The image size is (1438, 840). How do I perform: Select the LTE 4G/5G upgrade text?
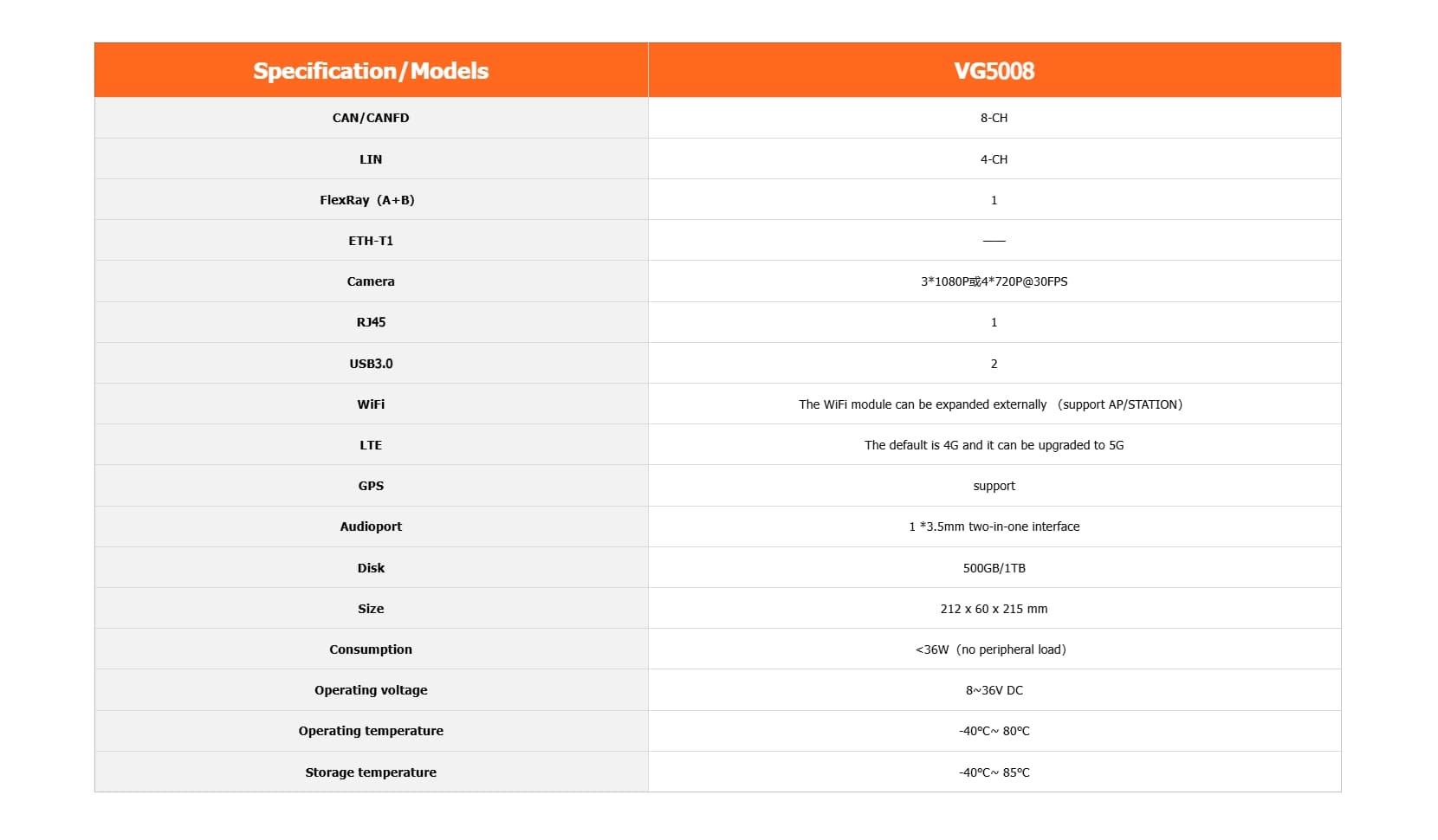(994, 445)
